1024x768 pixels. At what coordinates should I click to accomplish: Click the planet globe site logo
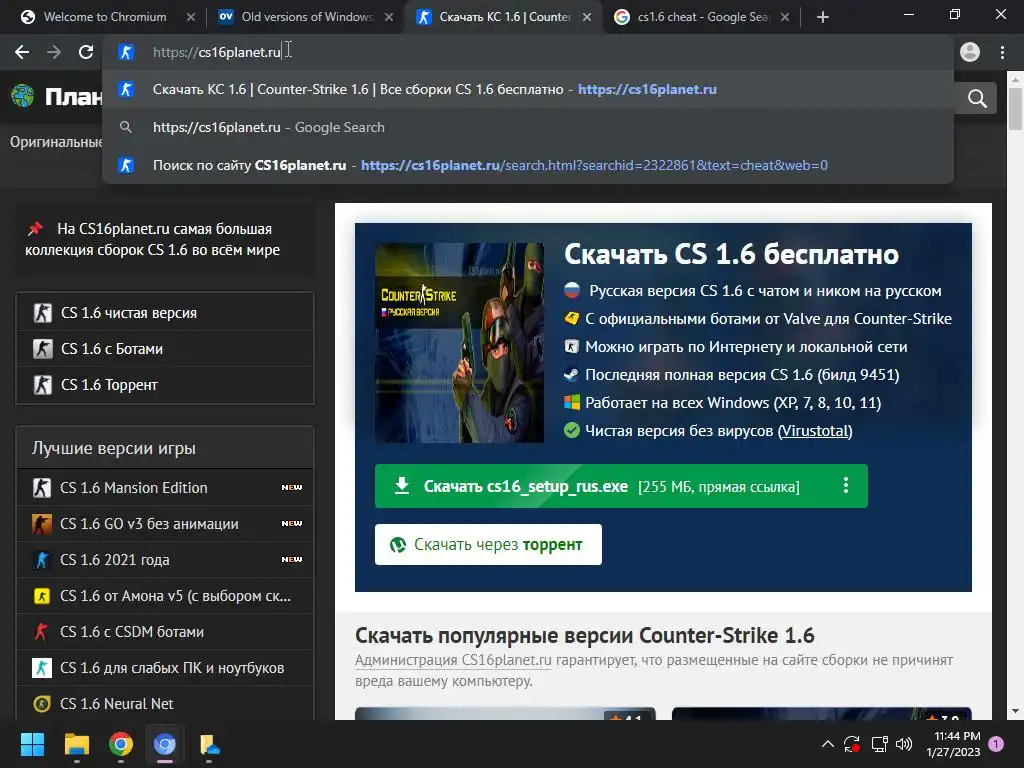tap(23, 96)
